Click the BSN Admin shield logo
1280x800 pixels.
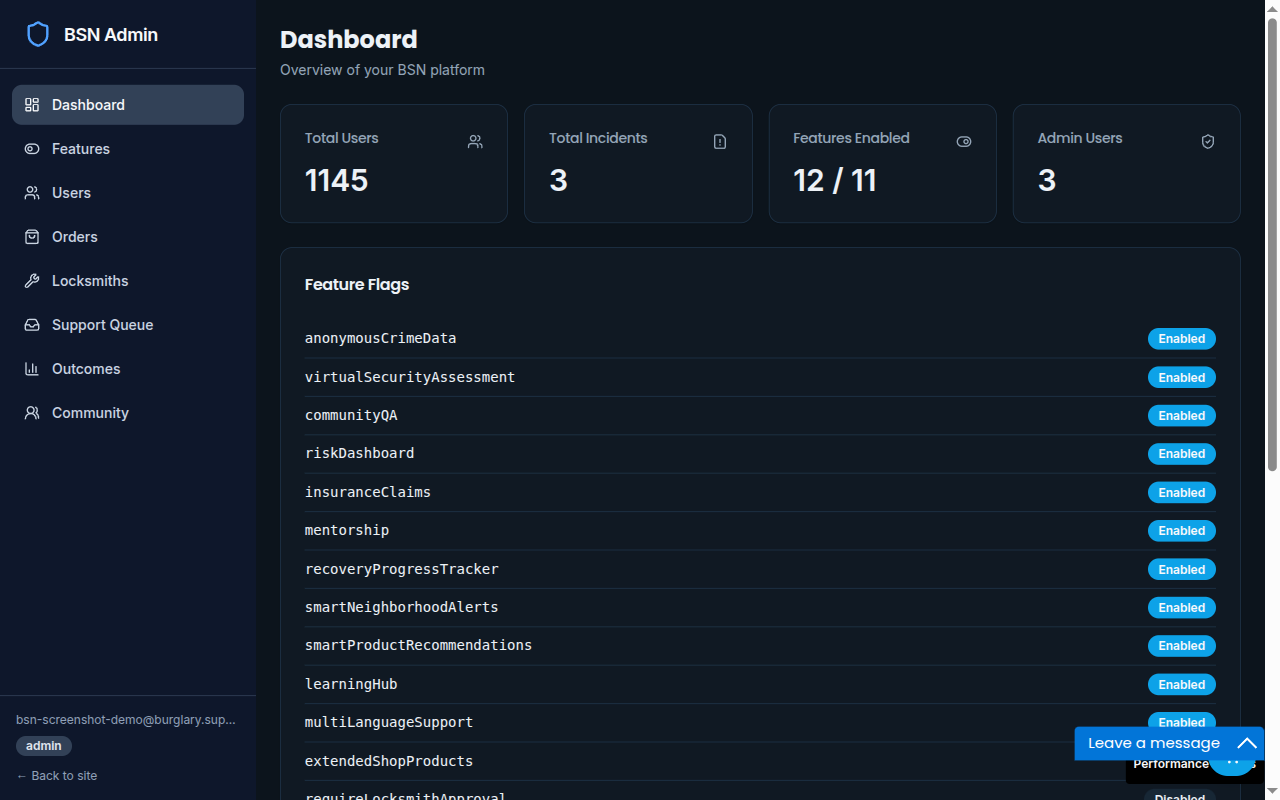click(38, 35)
